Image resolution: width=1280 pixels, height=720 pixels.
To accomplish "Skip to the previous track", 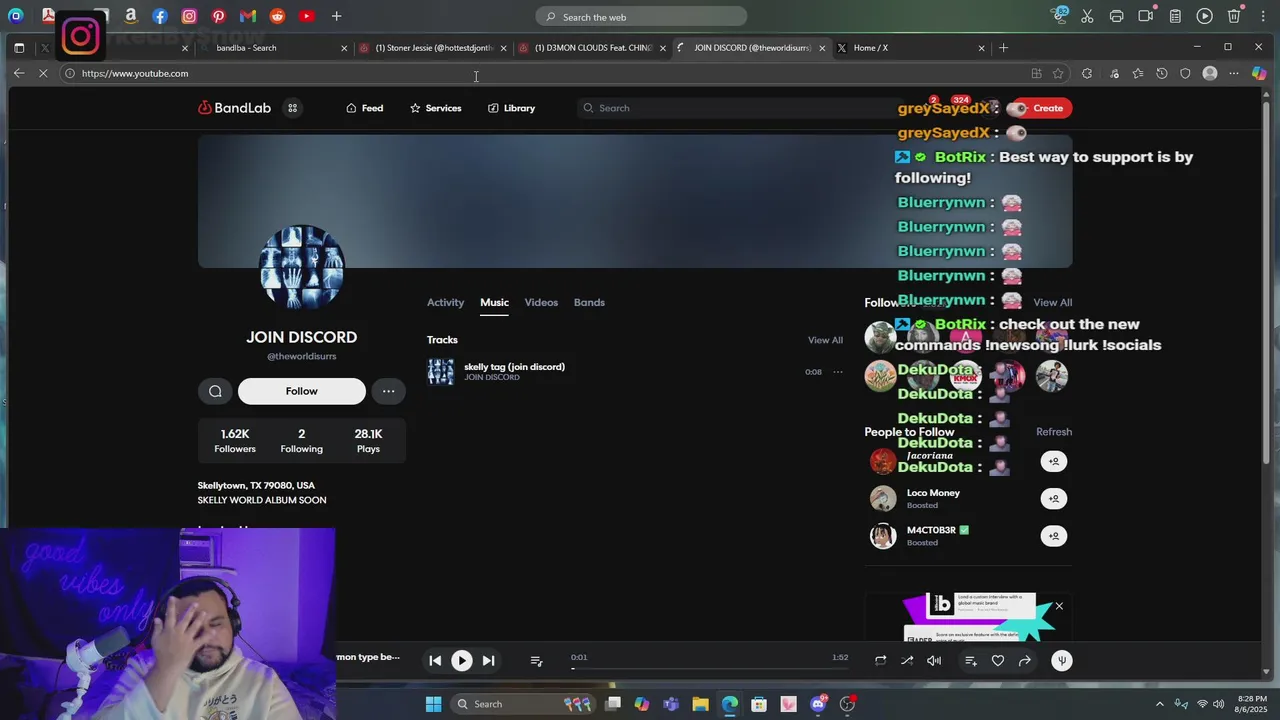I will click(x=435, y=660).
